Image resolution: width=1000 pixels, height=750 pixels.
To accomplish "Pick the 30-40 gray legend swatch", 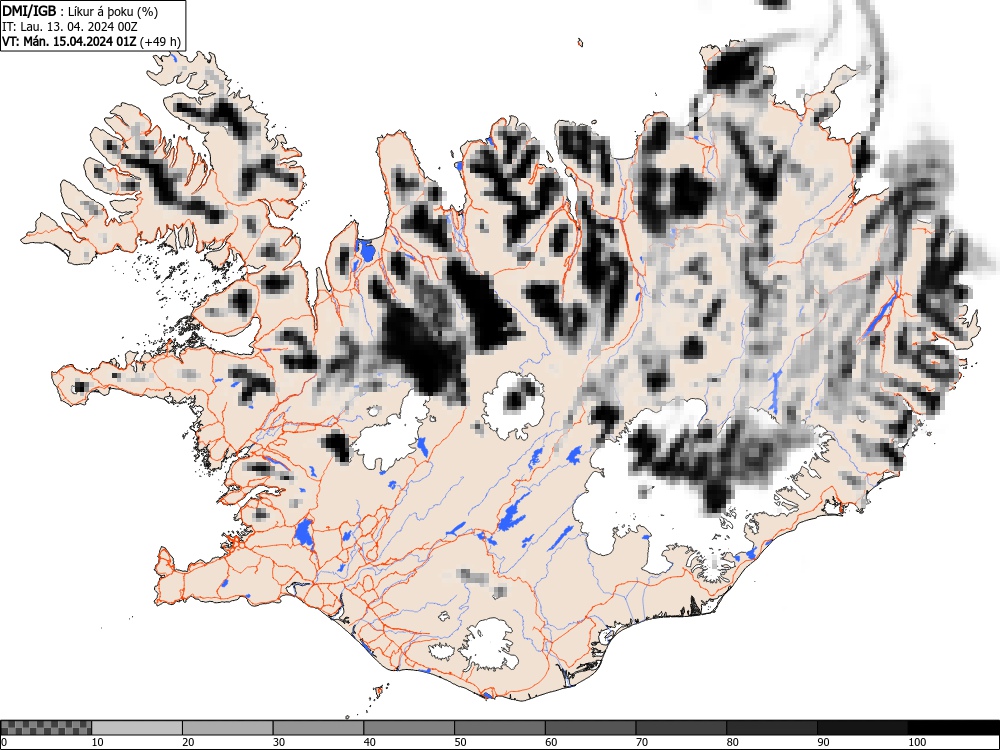I will (x=318, y=727).
